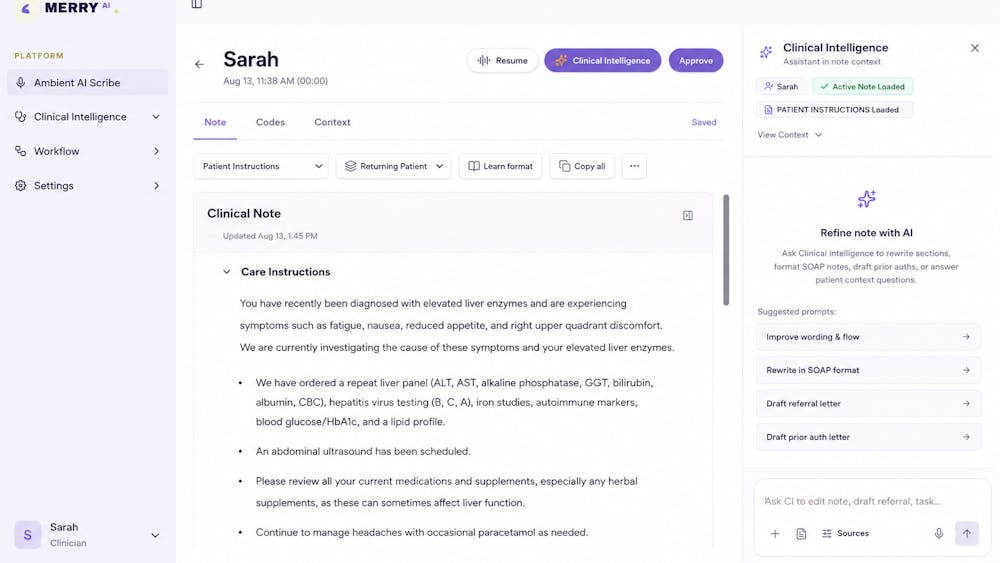
Task: Click the Sarah patient chip
Action: pyautogui.click(x=781, y=87)
